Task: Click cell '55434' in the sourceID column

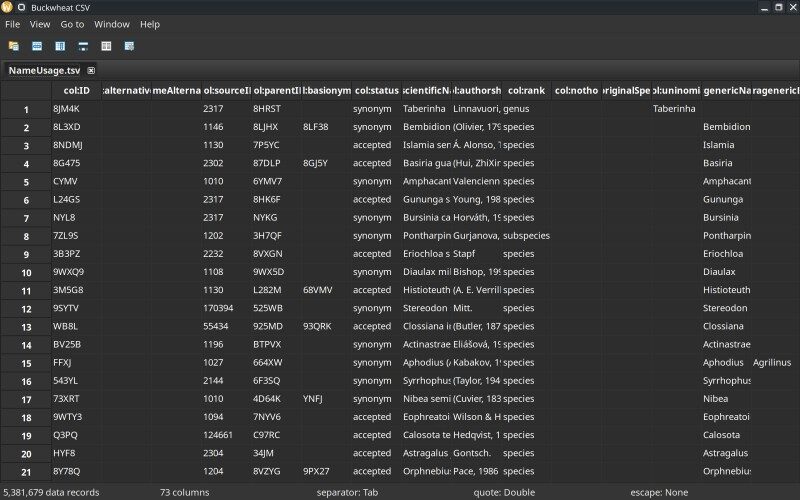Action: tap(227, 326)
